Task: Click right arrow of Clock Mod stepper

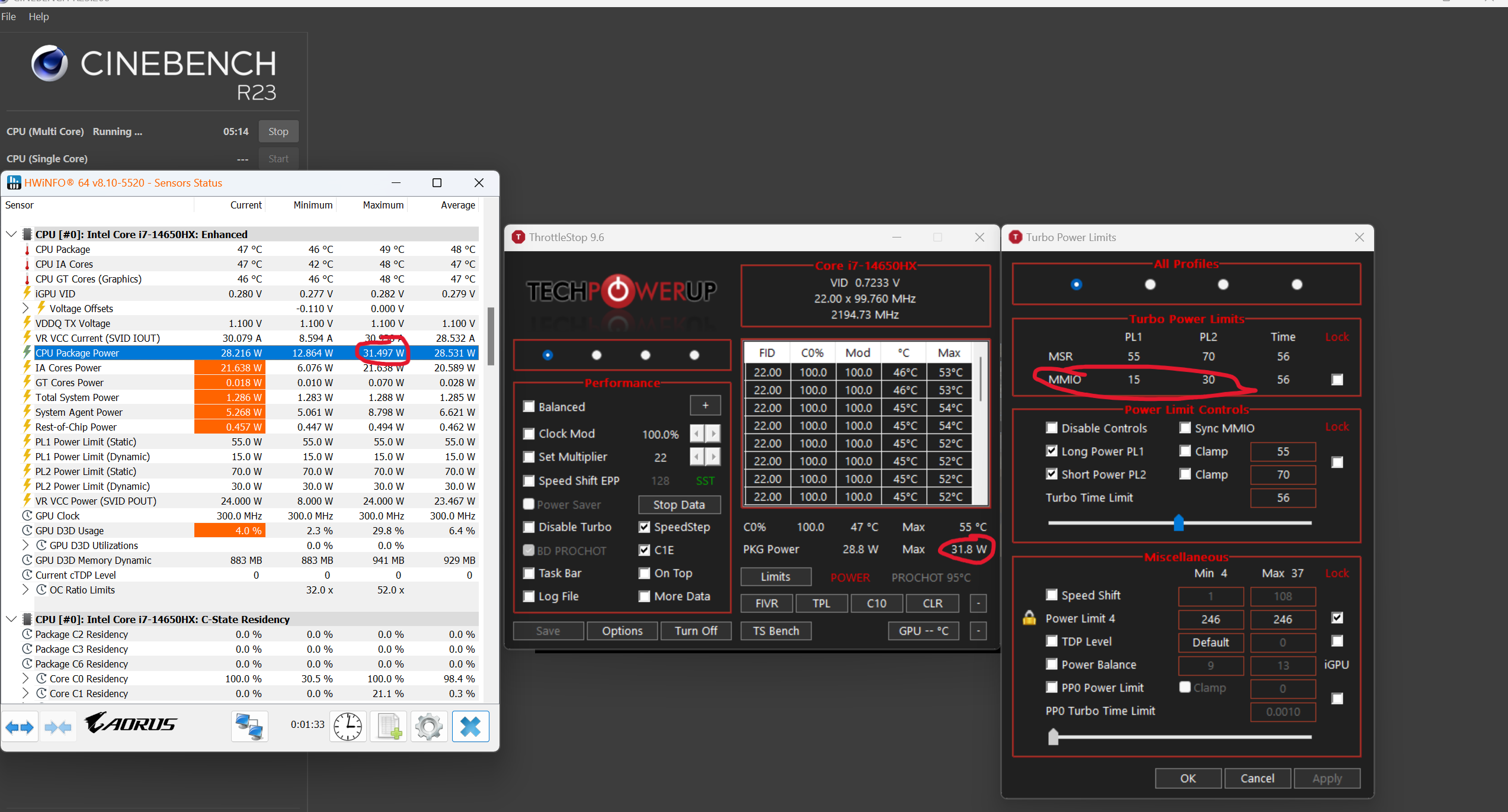Action: pyautogui.click(x=713, y=434)
